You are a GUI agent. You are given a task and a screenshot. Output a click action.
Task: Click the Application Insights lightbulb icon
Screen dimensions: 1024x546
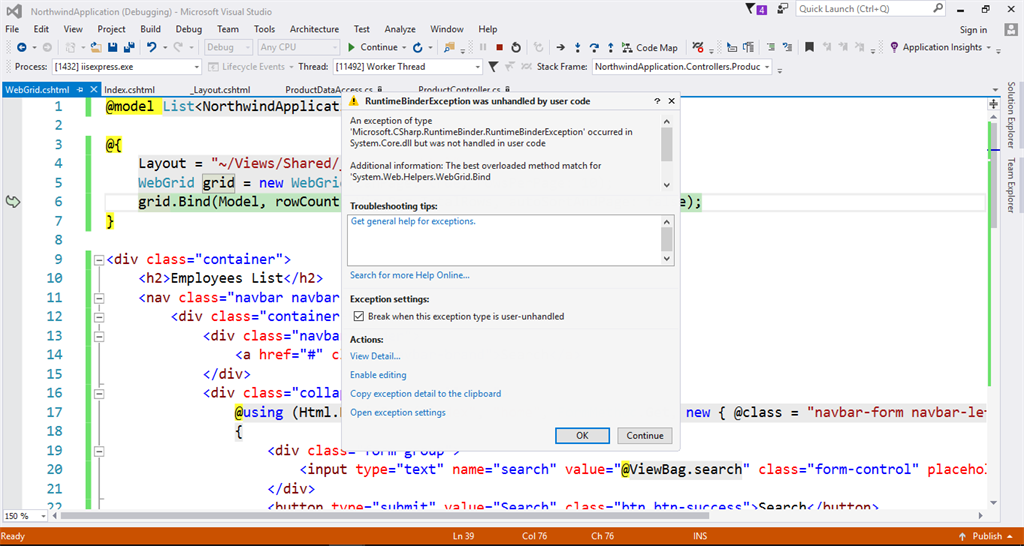pos(895,48)
